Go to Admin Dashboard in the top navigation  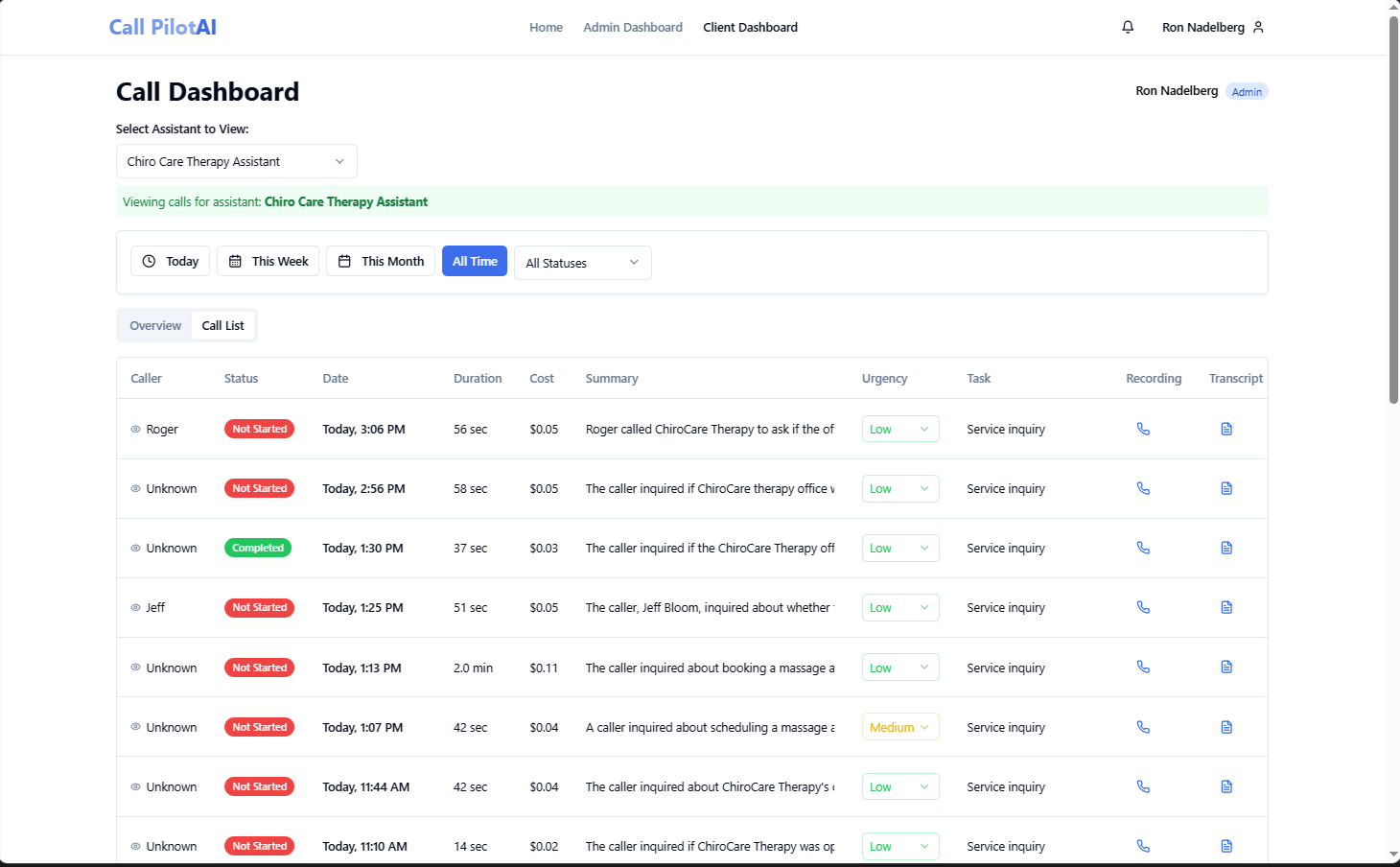pos(633,27)
